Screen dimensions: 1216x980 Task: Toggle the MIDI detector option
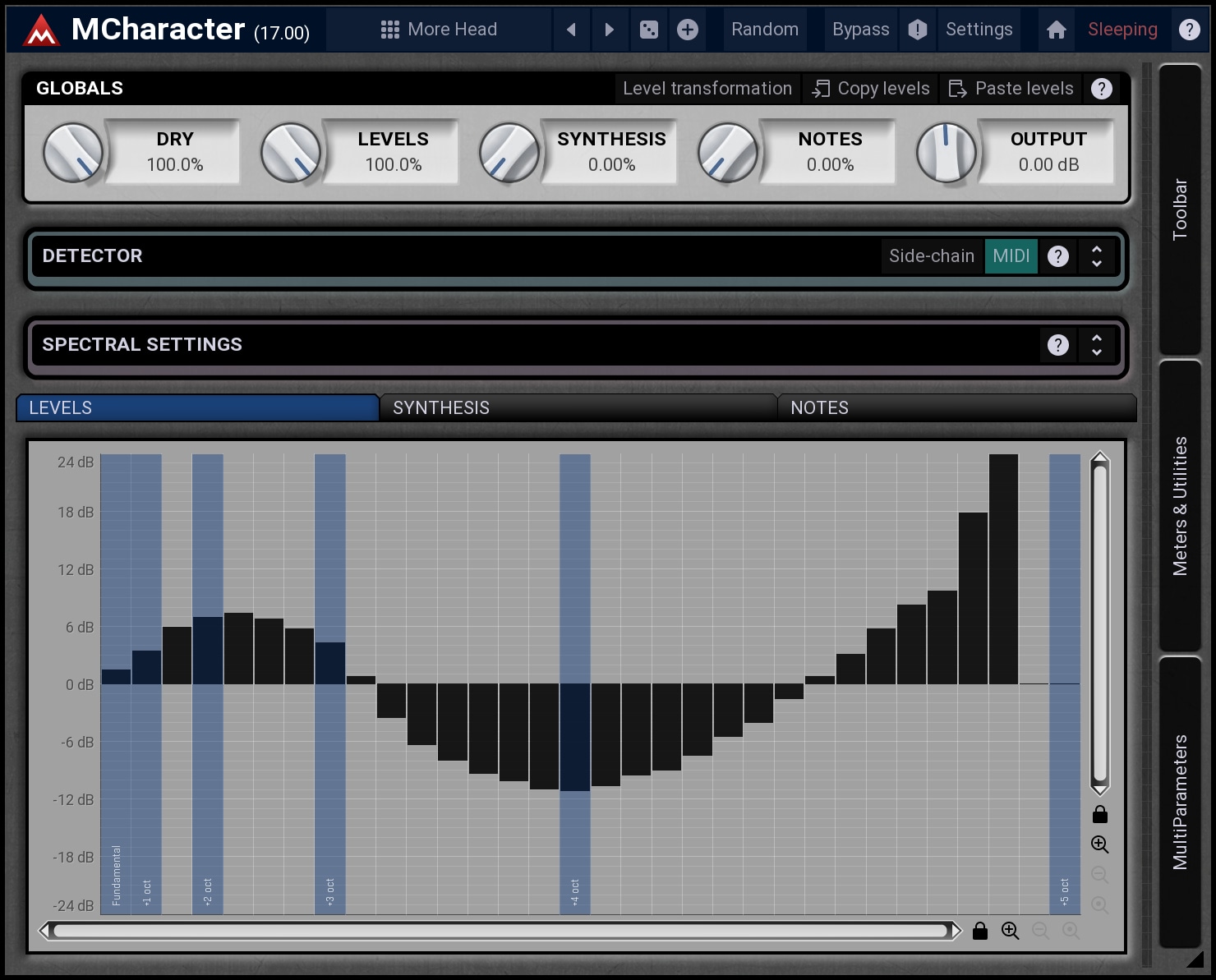tap(1011, 256)
